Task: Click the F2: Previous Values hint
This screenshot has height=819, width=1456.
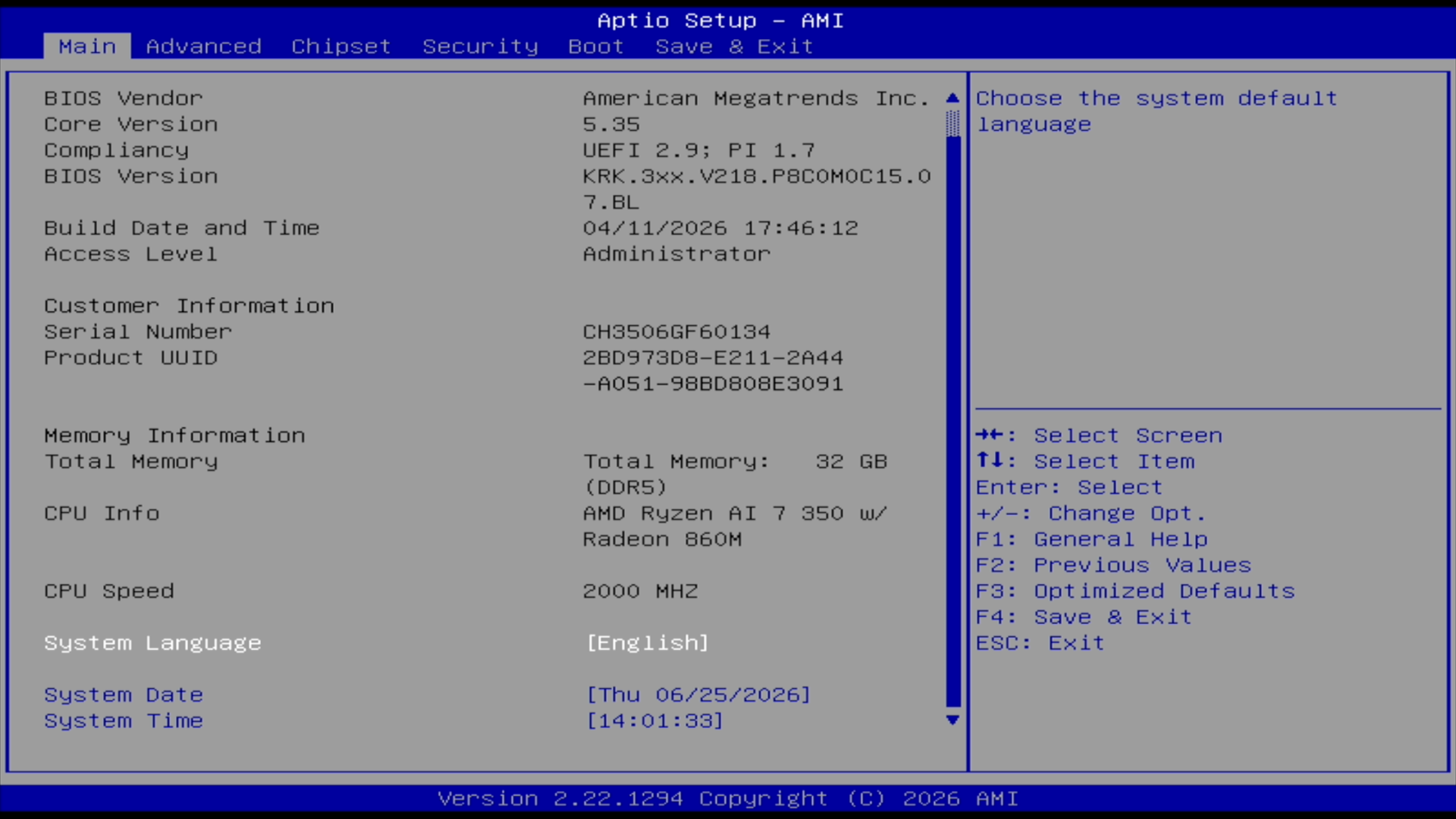Action: pyautogui.click(x=1114, y=565)
